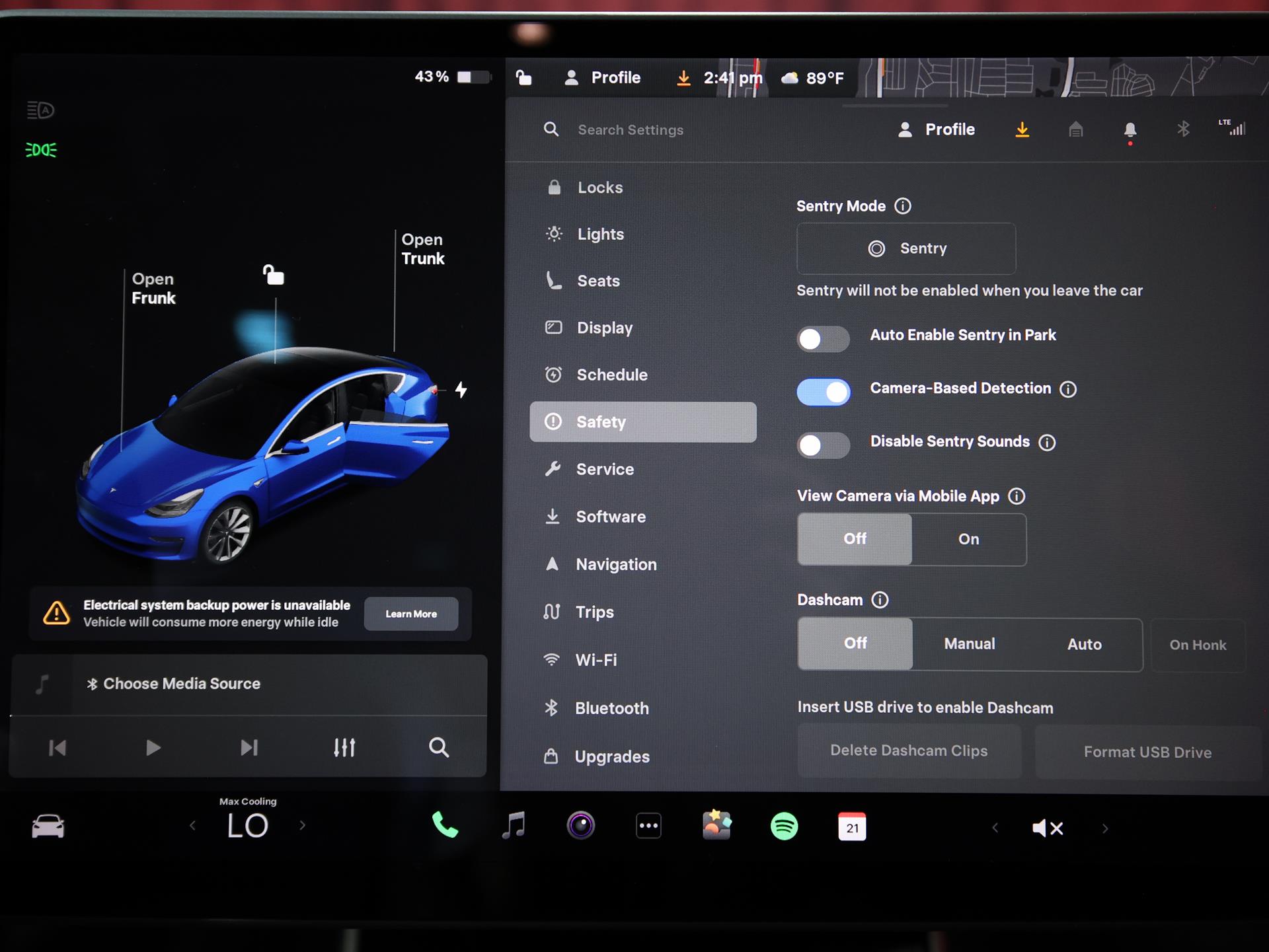The height and width of the screenshot is (952, 1269).
Task: Set Dashcam to Manual
Action: point(970,644)
